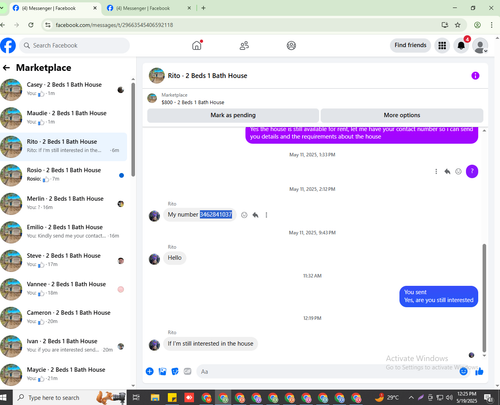Show hidden tray icons
The width and height of the screenshot is (500, 405).
[x=411, y=397]
